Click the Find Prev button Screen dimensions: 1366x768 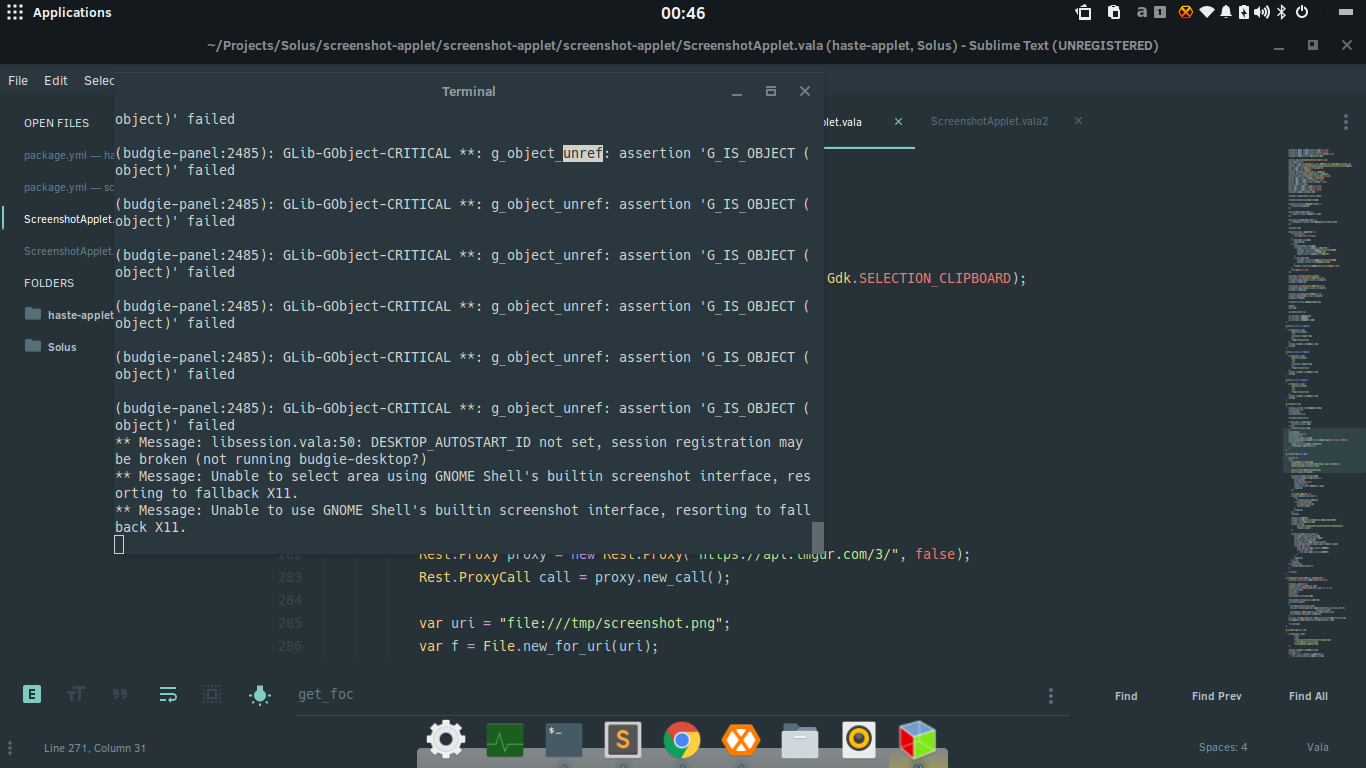1216,696
